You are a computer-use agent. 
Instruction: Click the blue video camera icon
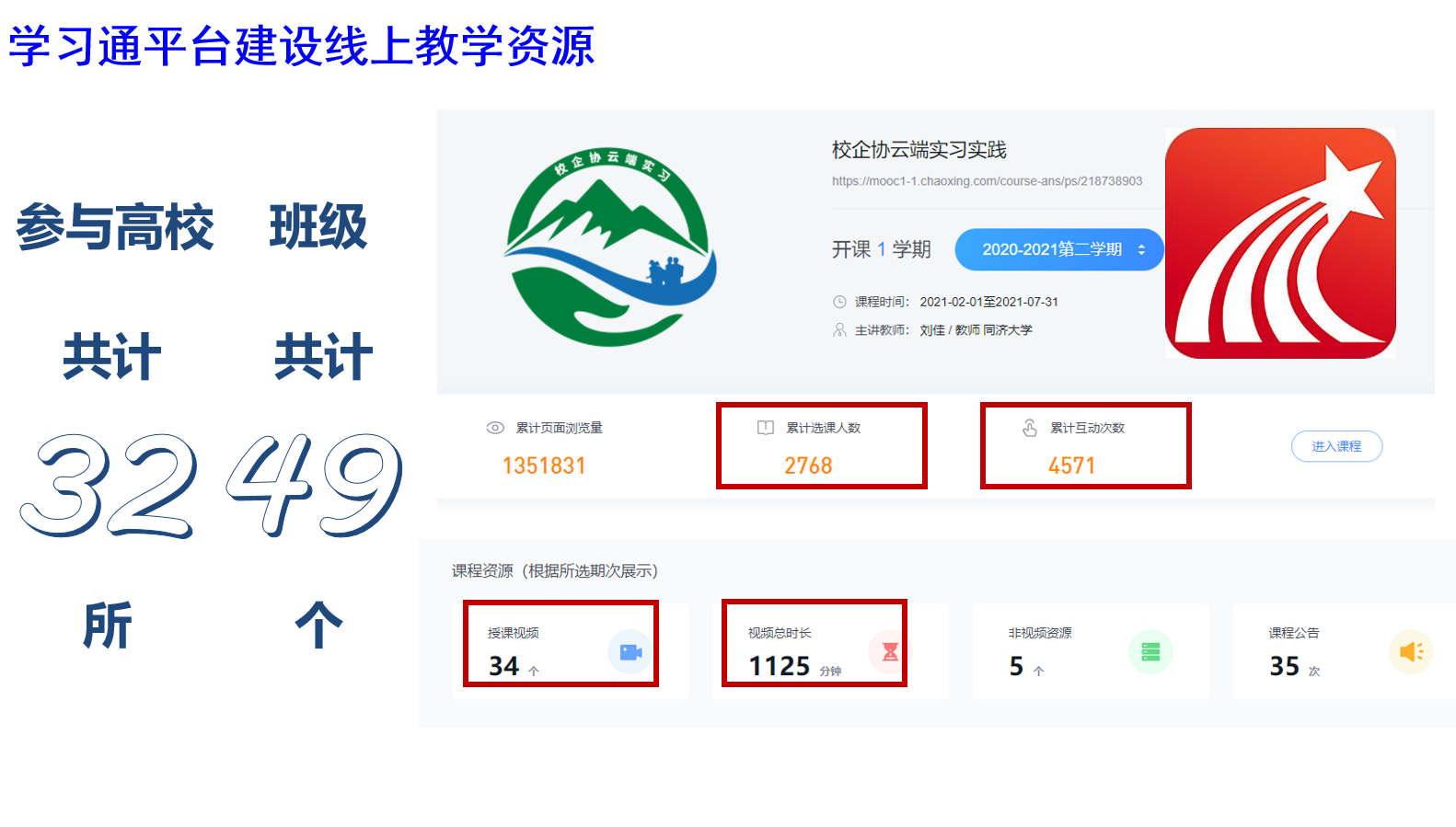(630, 652)
